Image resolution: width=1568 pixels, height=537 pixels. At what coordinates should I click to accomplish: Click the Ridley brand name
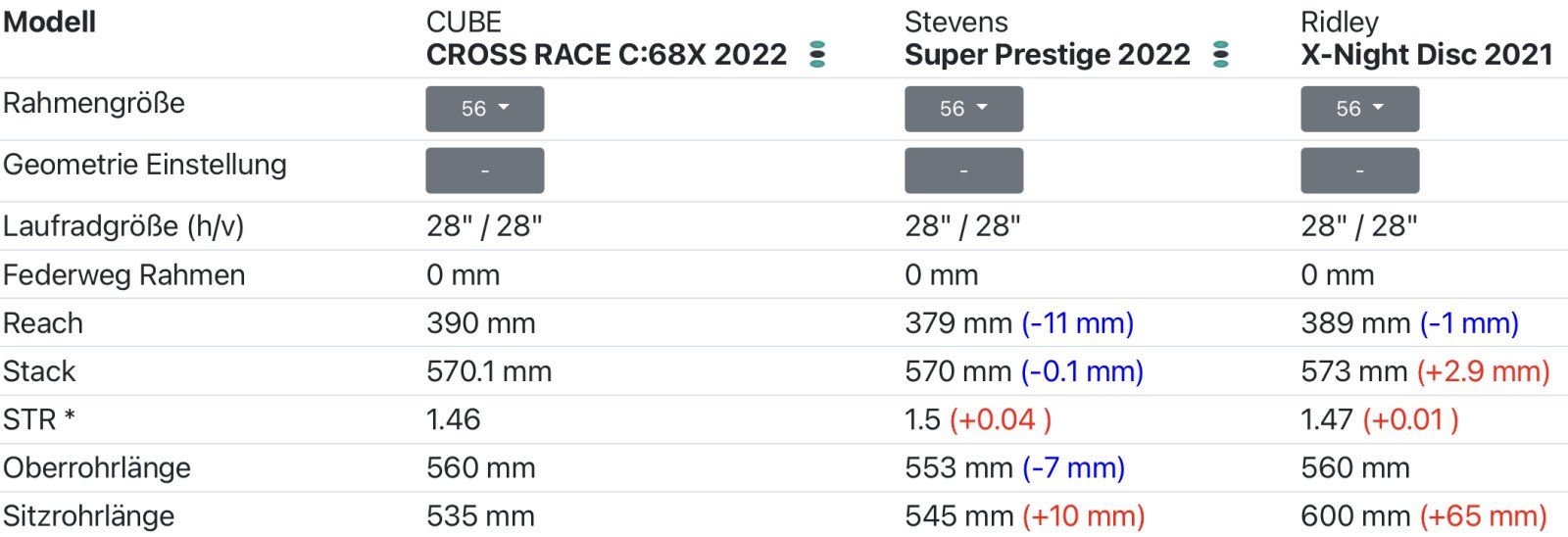1339,22
